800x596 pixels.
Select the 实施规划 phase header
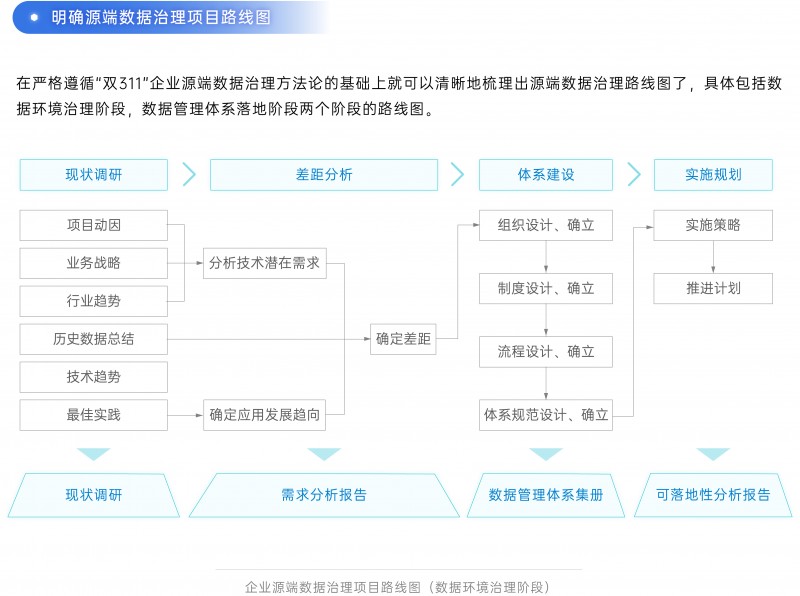pyautogui.click(x=713, y=174)
